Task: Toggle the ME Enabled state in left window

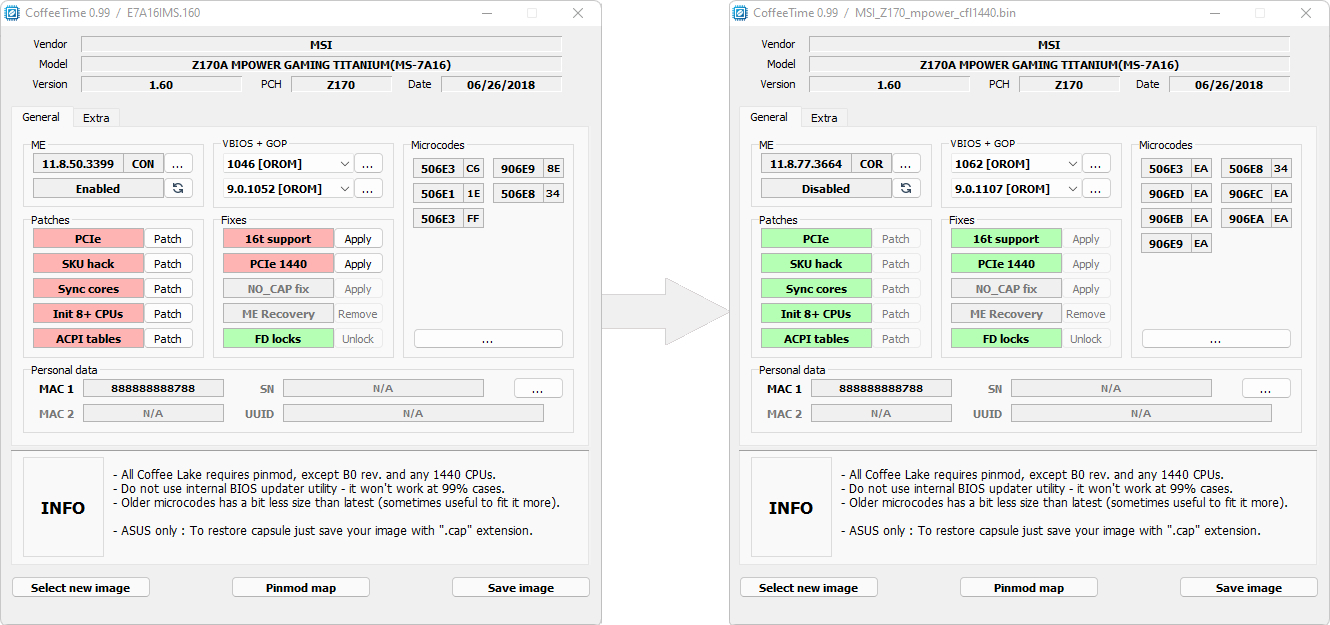Action: coord(98,188)
